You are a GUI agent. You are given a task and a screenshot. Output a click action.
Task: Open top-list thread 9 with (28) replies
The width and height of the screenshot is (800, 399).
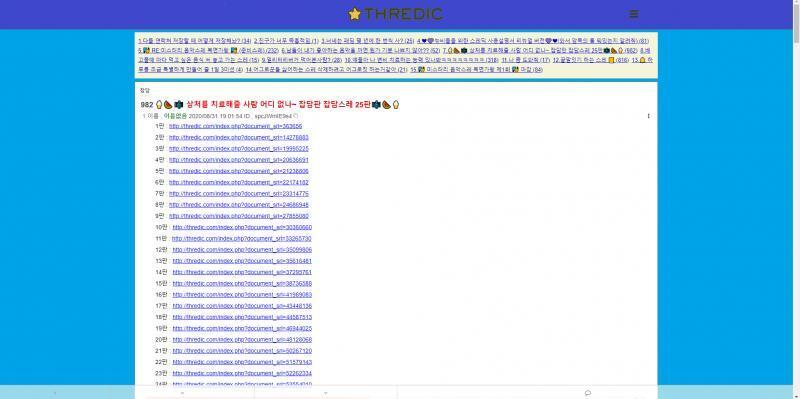[x=301, y=60]
